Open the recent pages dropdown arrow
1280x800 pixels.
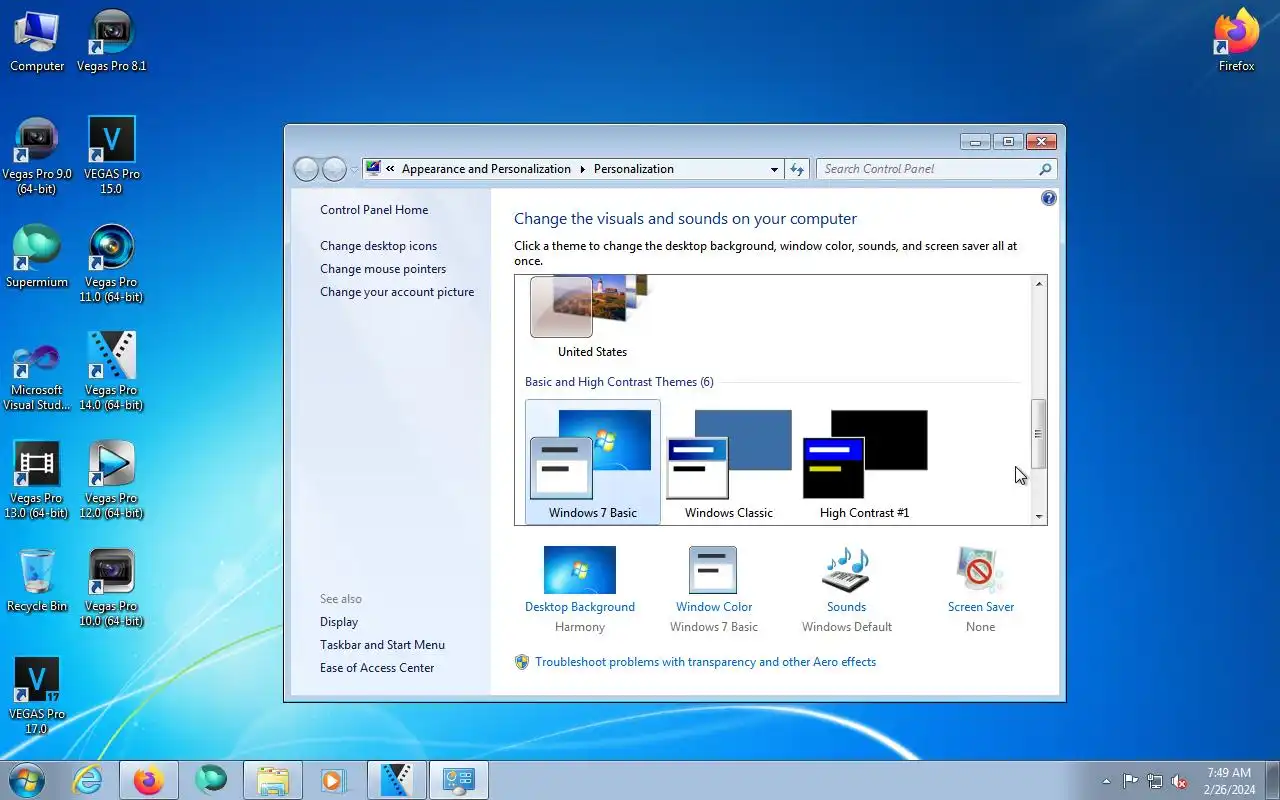(354, 170)
